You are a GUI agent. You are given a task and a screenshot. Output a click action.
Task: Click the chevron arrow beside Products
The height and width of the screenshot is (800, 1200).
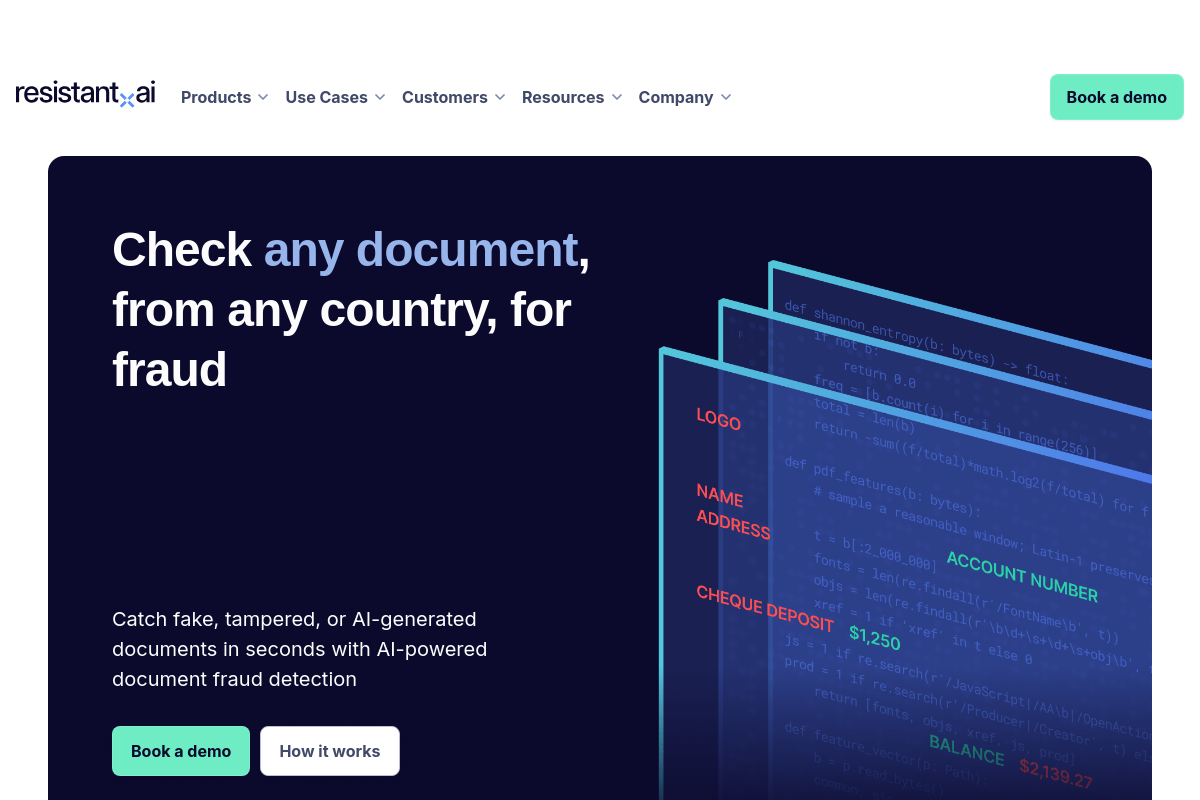(x=263, y=97)
